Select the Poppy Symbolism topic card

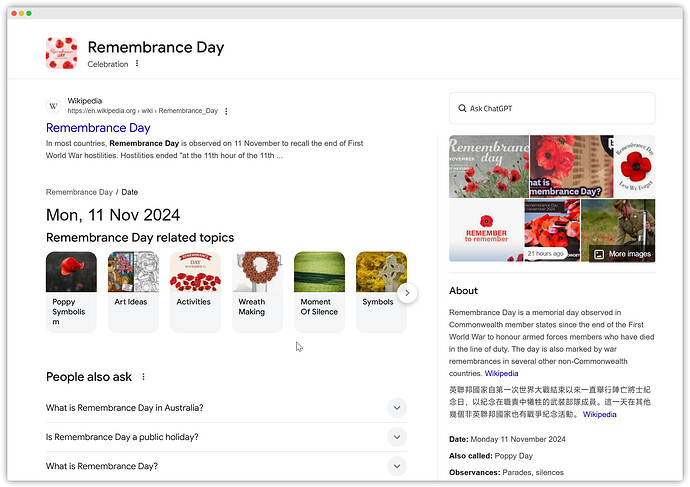pos(71,292)
